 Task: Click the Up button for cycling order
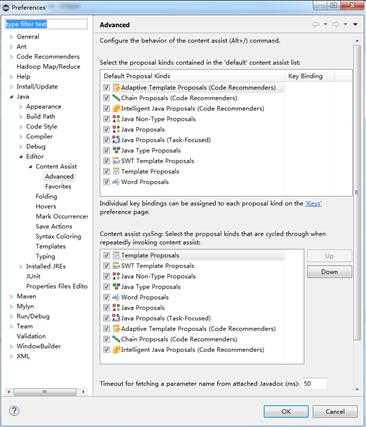(x=329, y=256)
